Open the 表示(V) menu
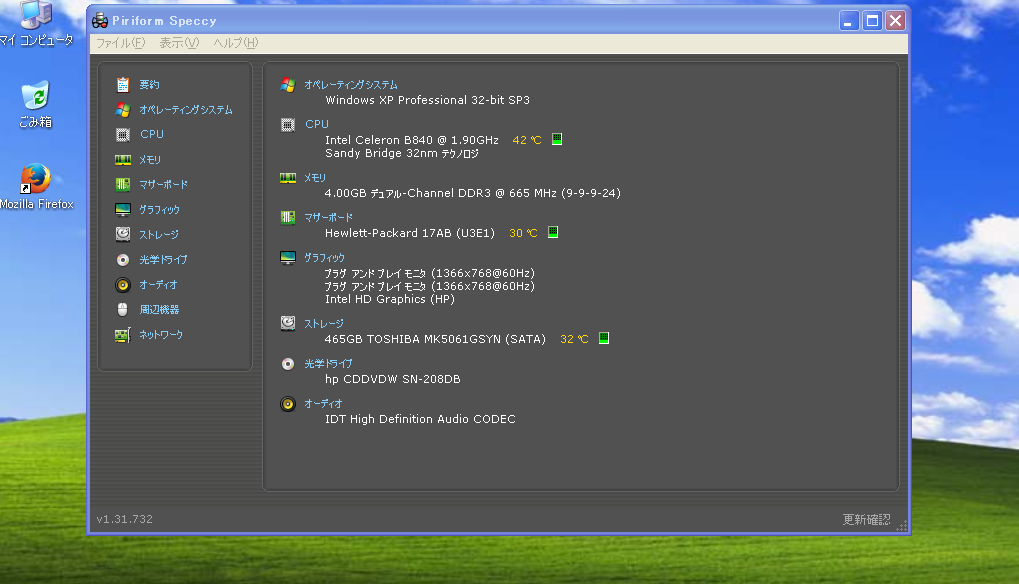The image size is (1019, 584). point(179,43)
